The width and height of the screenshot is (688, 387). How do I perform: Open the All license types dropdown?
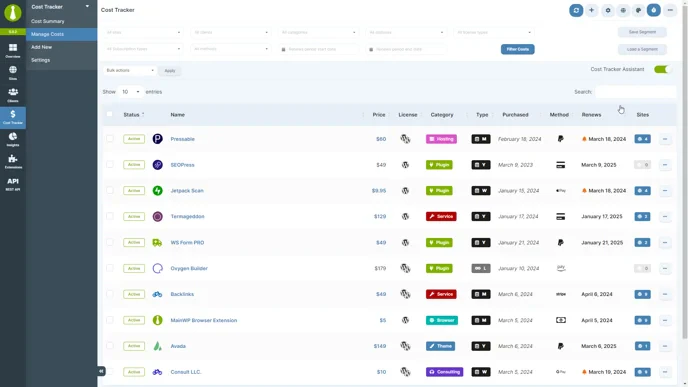coord(494,32)
